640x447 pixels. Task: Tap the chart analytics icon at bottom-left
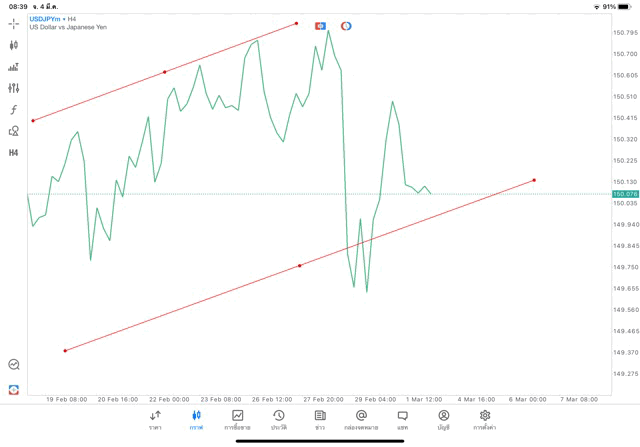[14, 365]
